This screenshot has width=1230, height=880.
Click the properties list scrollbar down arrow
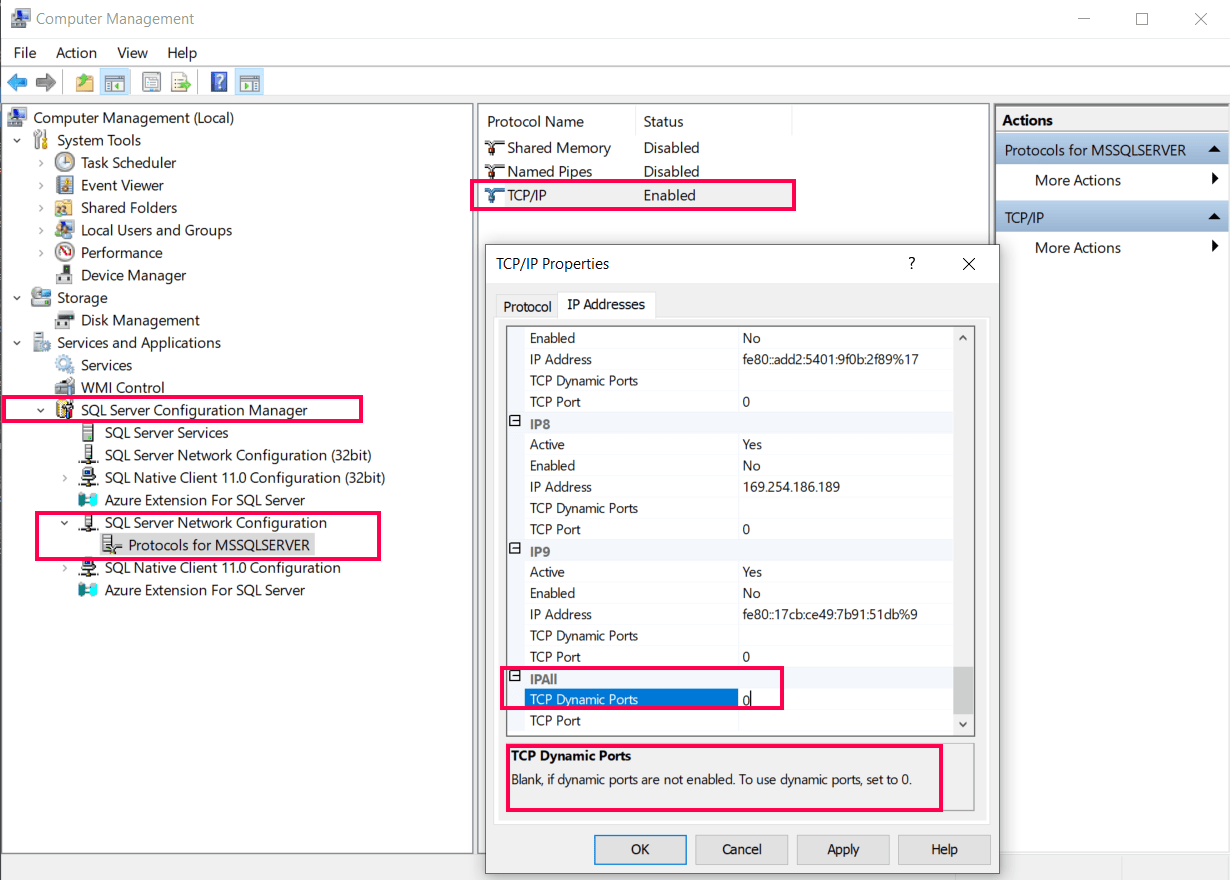point(963,723)
